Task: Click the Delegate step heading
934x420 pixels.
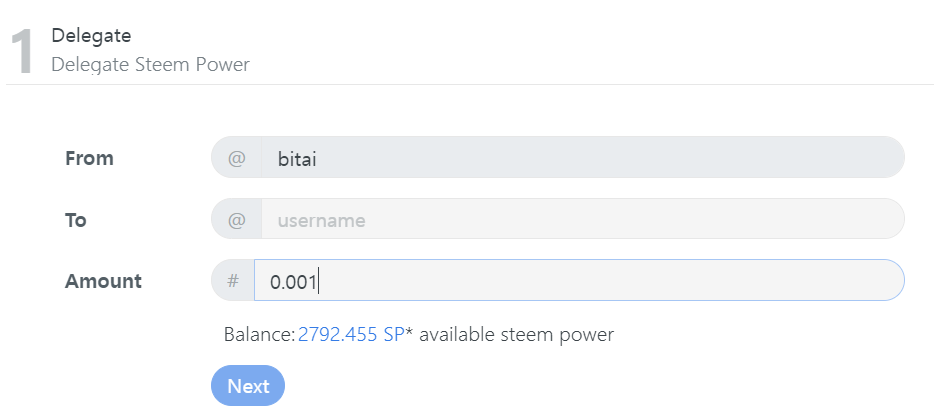Action: [91, 36]
